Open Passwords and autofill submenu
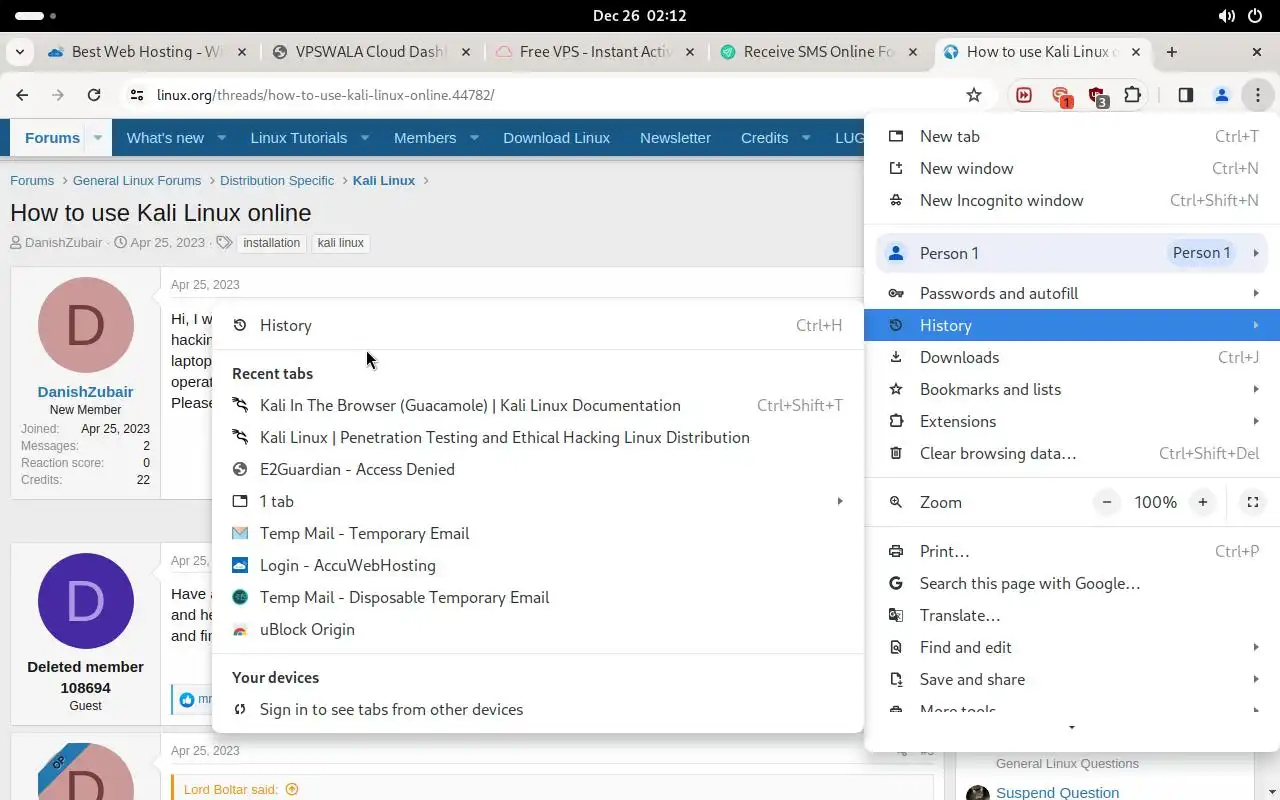The image size is (1280, 800). 1072,293
